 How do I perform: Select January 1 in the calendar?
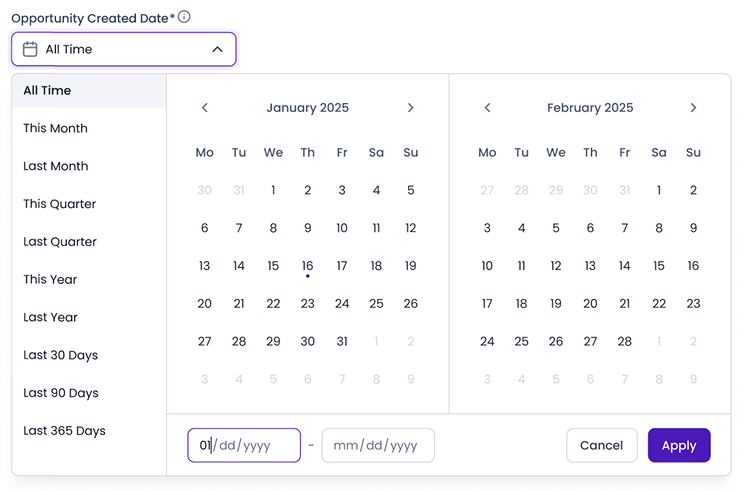click(273, 190)
